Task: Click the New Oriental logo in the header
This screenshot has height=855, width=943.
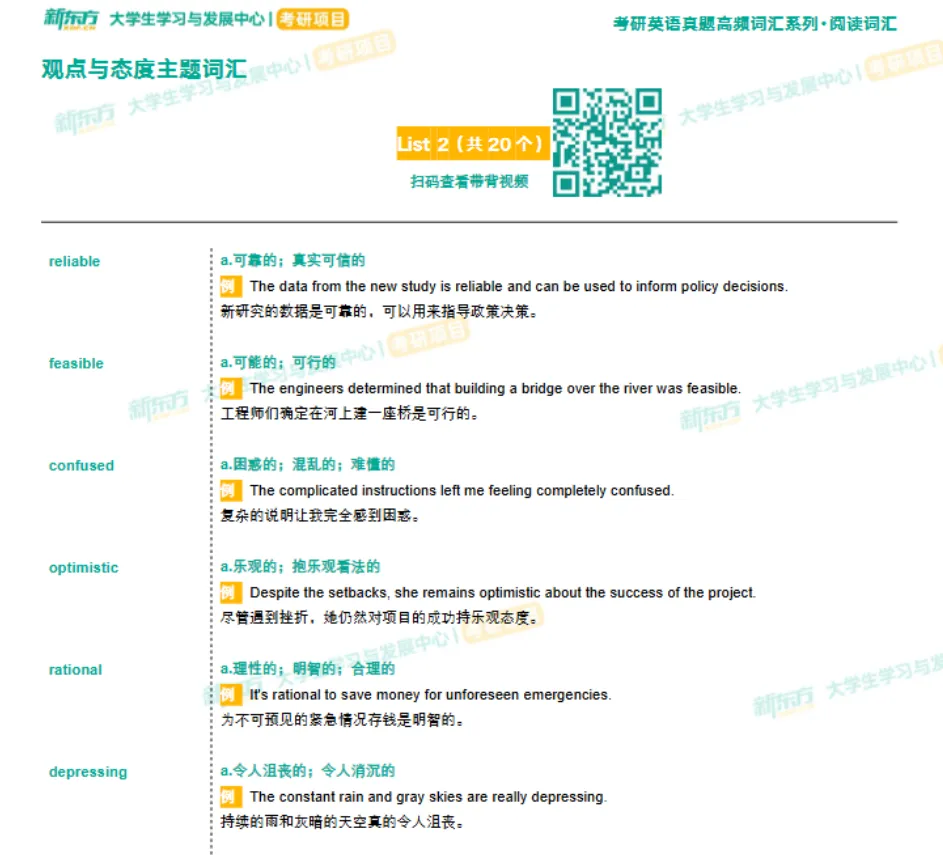Action: coord(71,19)
